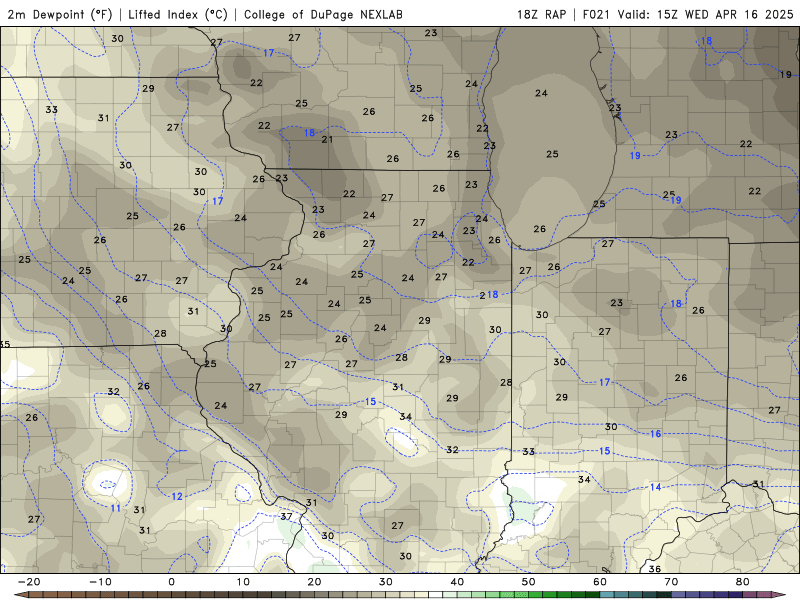800x600 pixels.
Task: Click the "College of DuPage NEXLAB" label
Action: [323, 14]
